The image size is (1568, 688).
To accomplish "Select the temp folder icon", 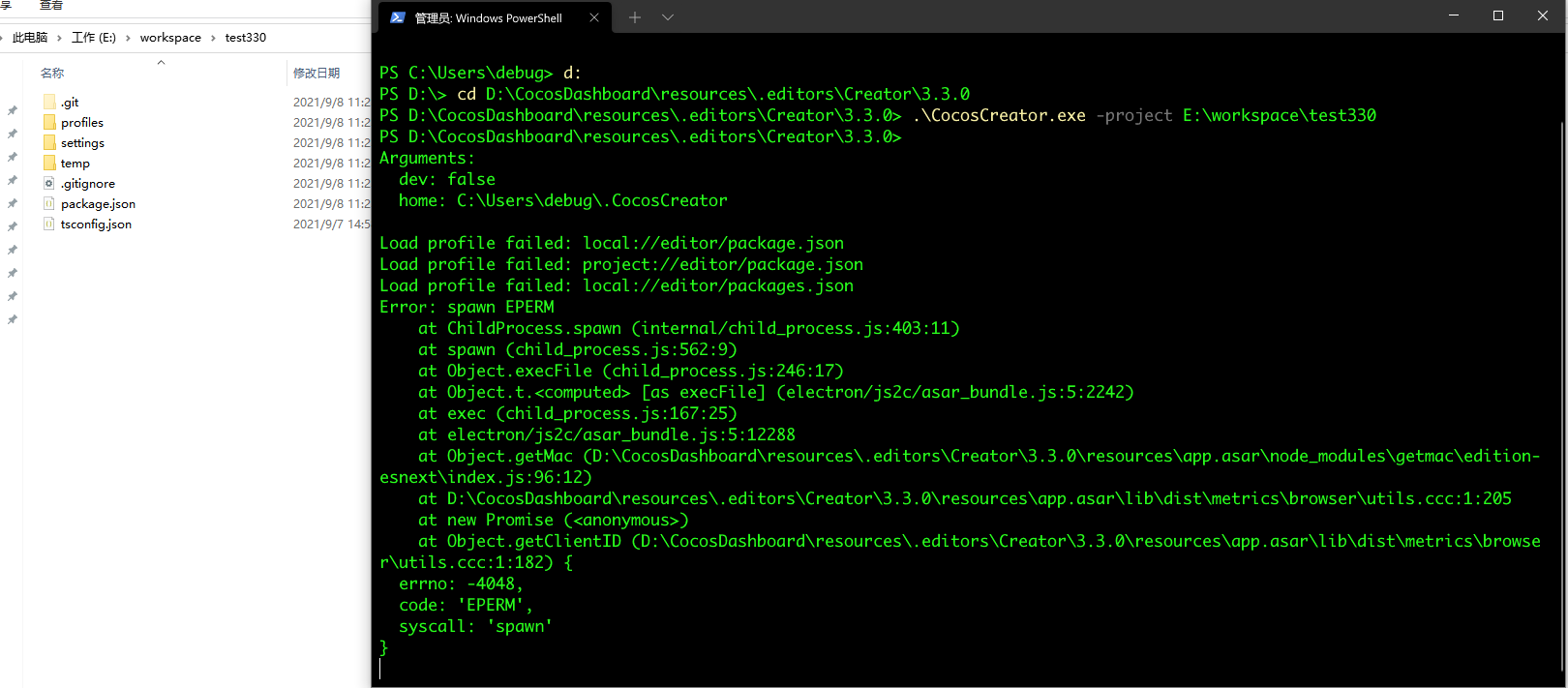I will click(x=49, y=163).
